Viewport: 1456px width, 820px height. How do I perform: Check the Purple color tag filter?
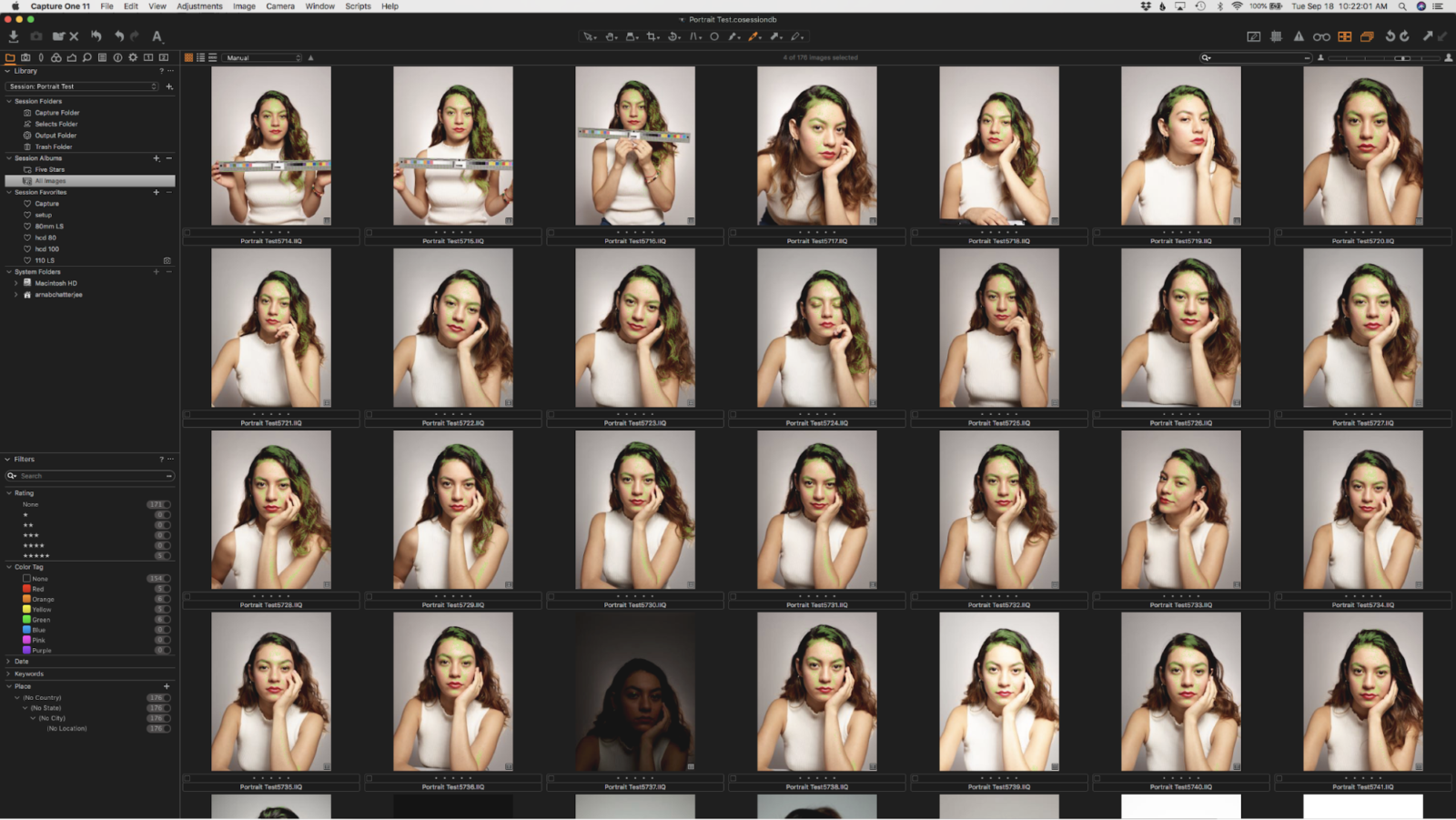tap(27, 650)
